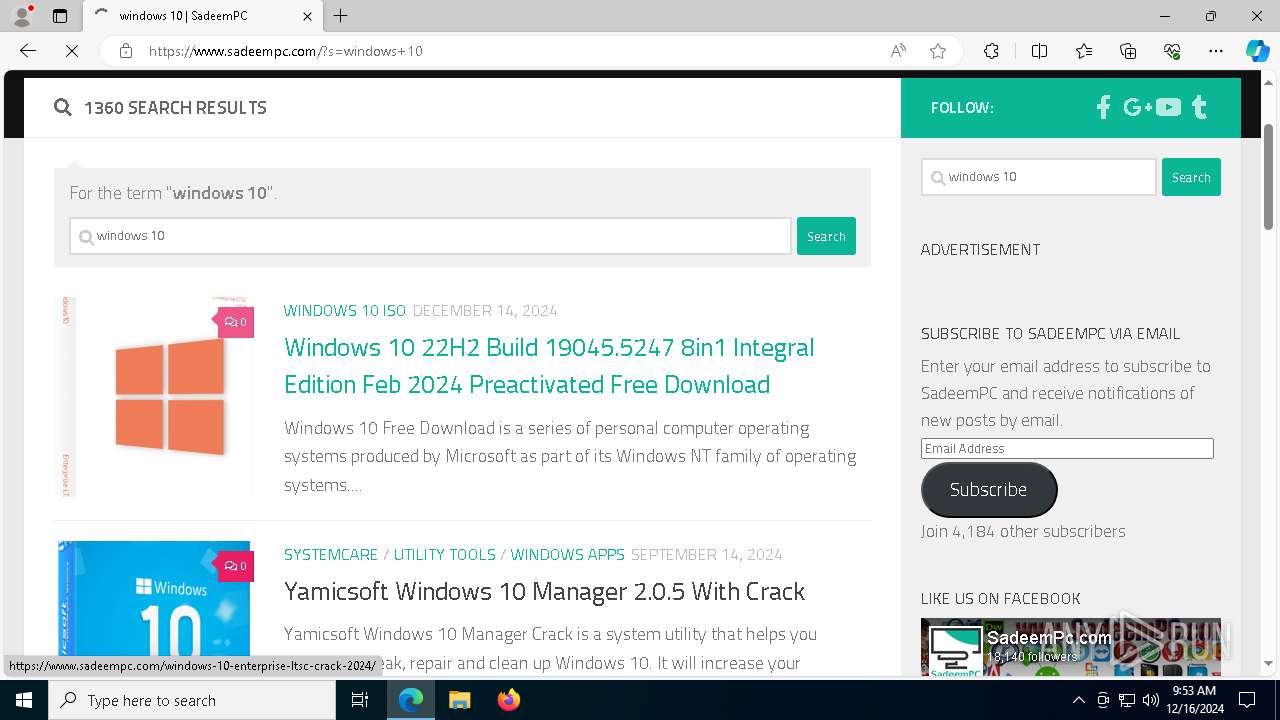Open a new browser tab

tap(341, 16)
